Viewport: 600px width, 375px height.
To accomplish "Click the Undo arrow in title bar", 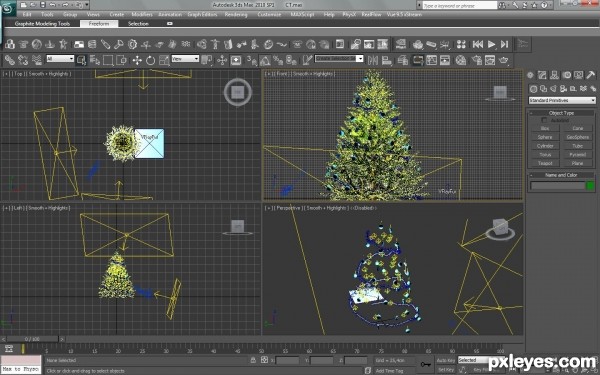I will click(52, 5).
